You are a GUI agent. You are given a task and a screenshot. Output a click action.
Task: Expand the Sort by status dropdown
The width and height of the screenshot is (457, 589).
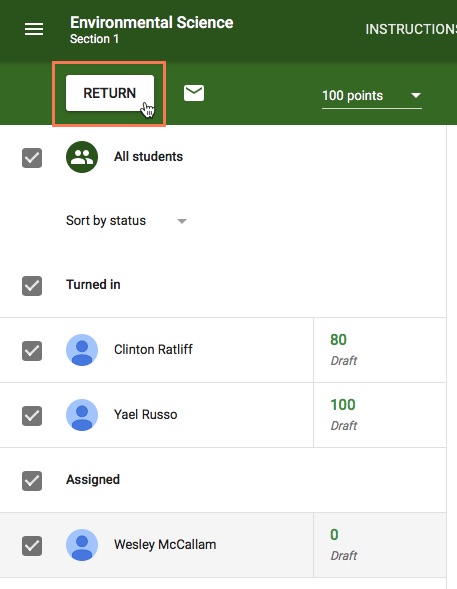[x=126, y=220]
